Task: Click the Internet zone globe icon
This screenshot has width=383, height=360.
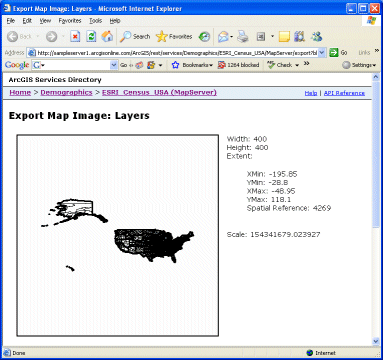Action: pyautogui.click(x=310, y=353)
